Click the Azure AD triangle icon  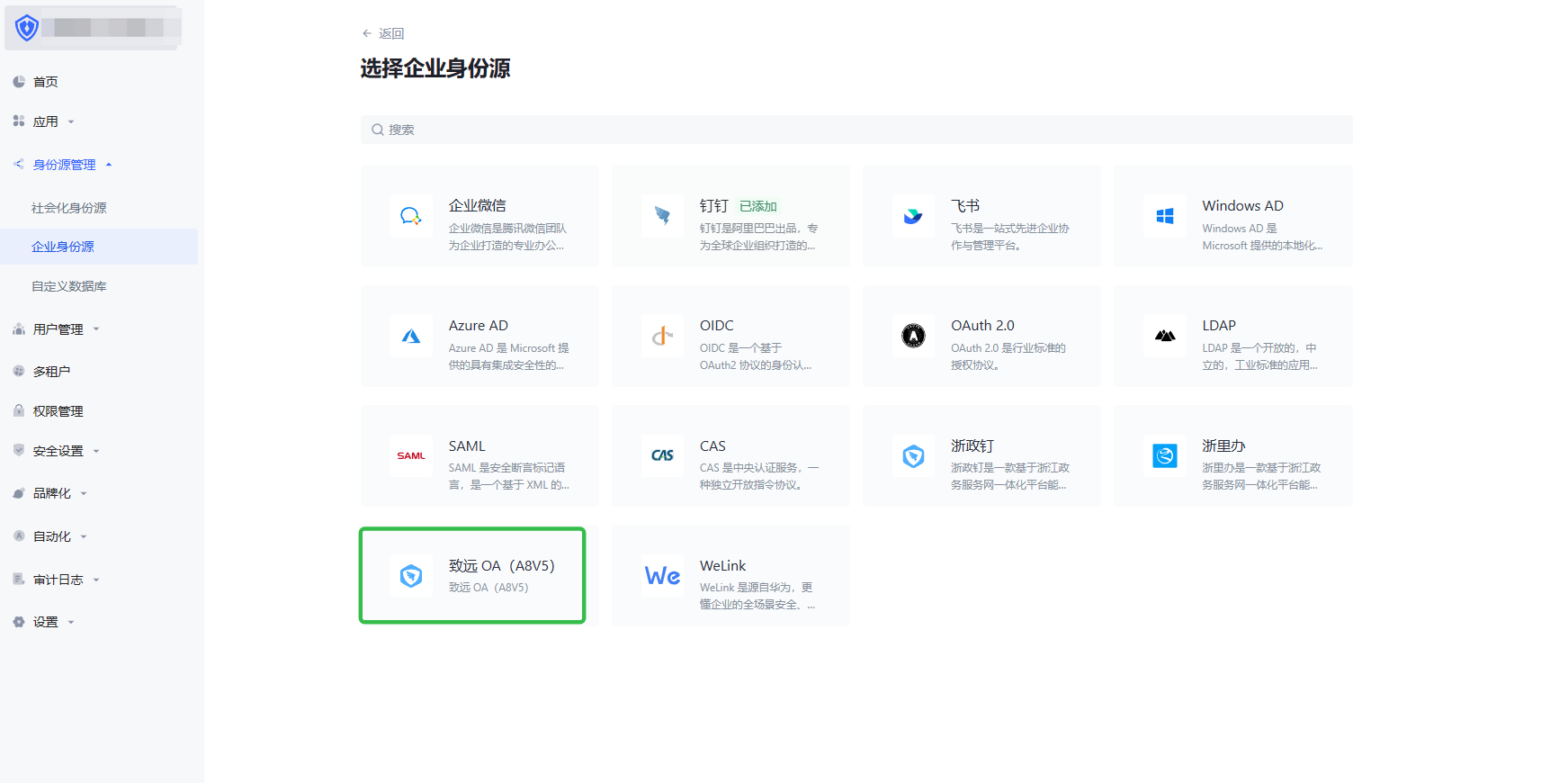tap(411, 337)
